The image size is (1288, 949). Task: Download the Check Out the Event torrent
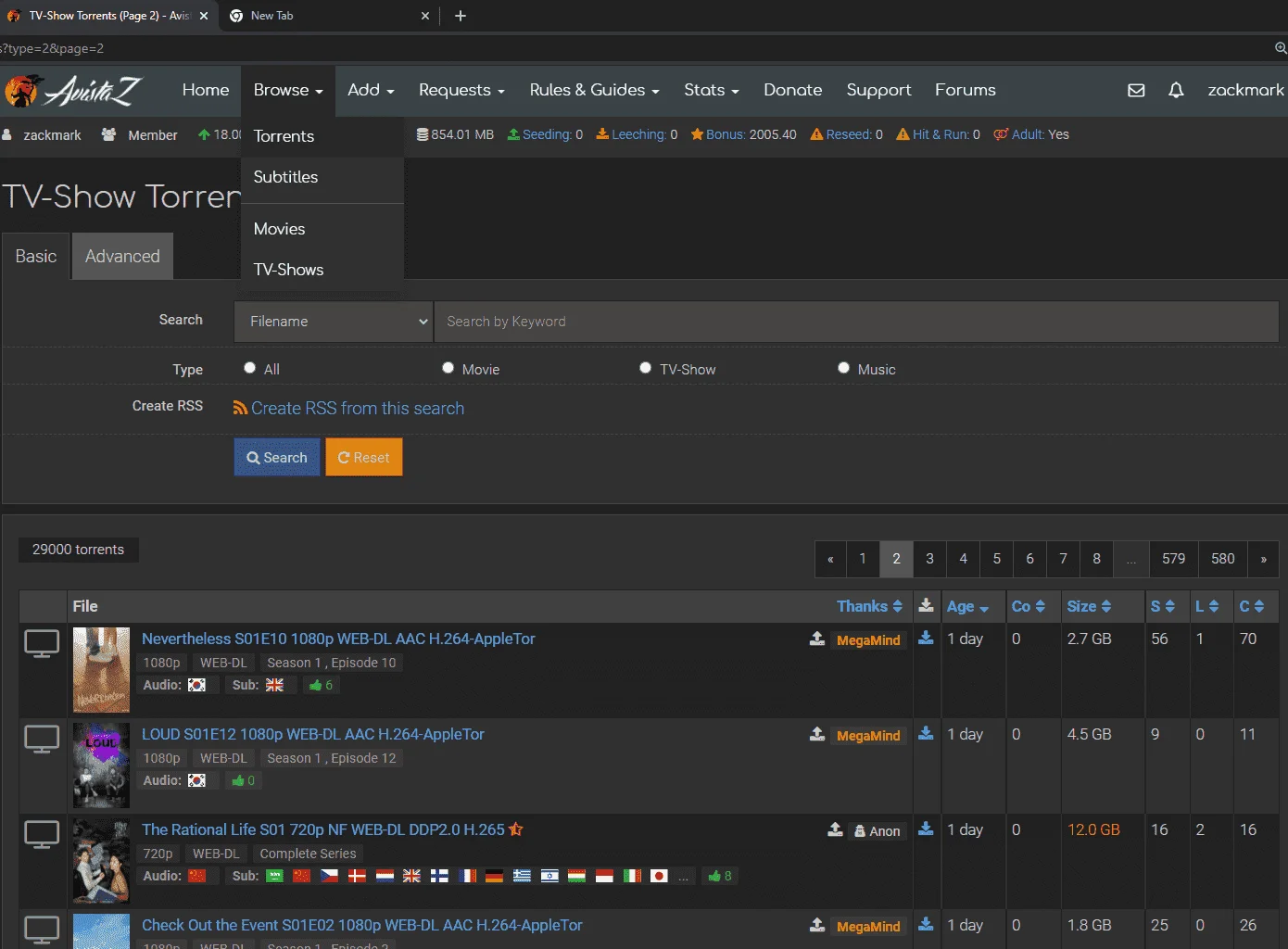[926, 924]
